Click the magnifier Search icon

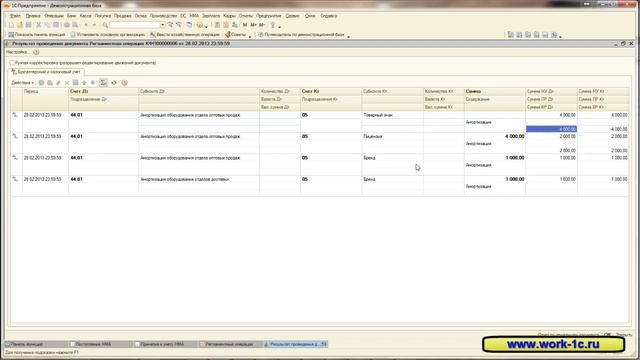pos(105,25)
